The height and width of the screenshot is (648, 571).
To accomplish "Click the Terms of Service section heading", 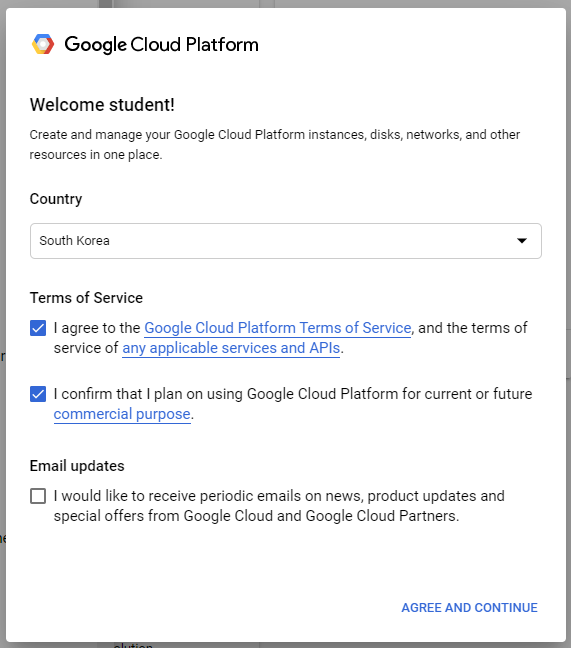I will coord(86,298).
